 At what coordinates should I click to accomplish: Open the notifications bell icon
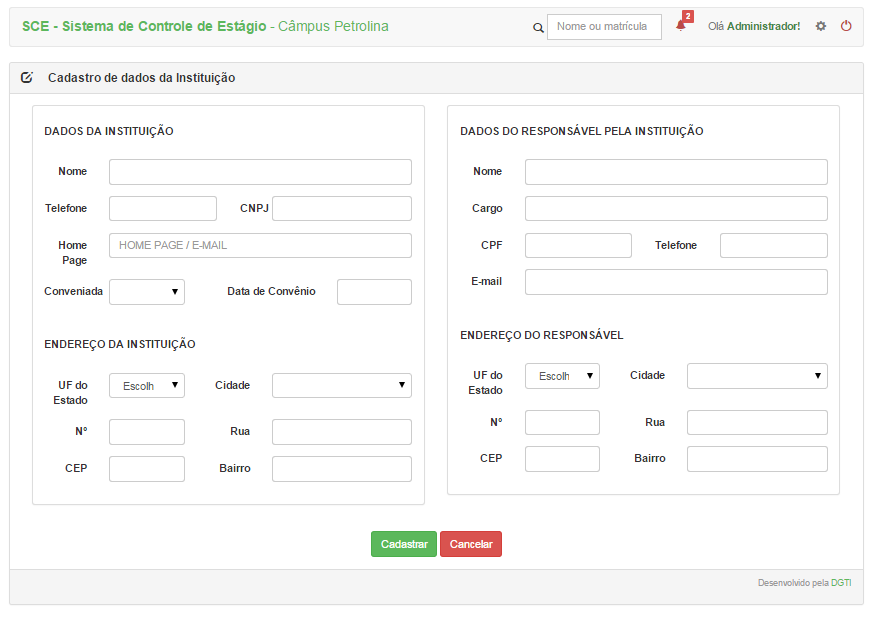[680, 26]
